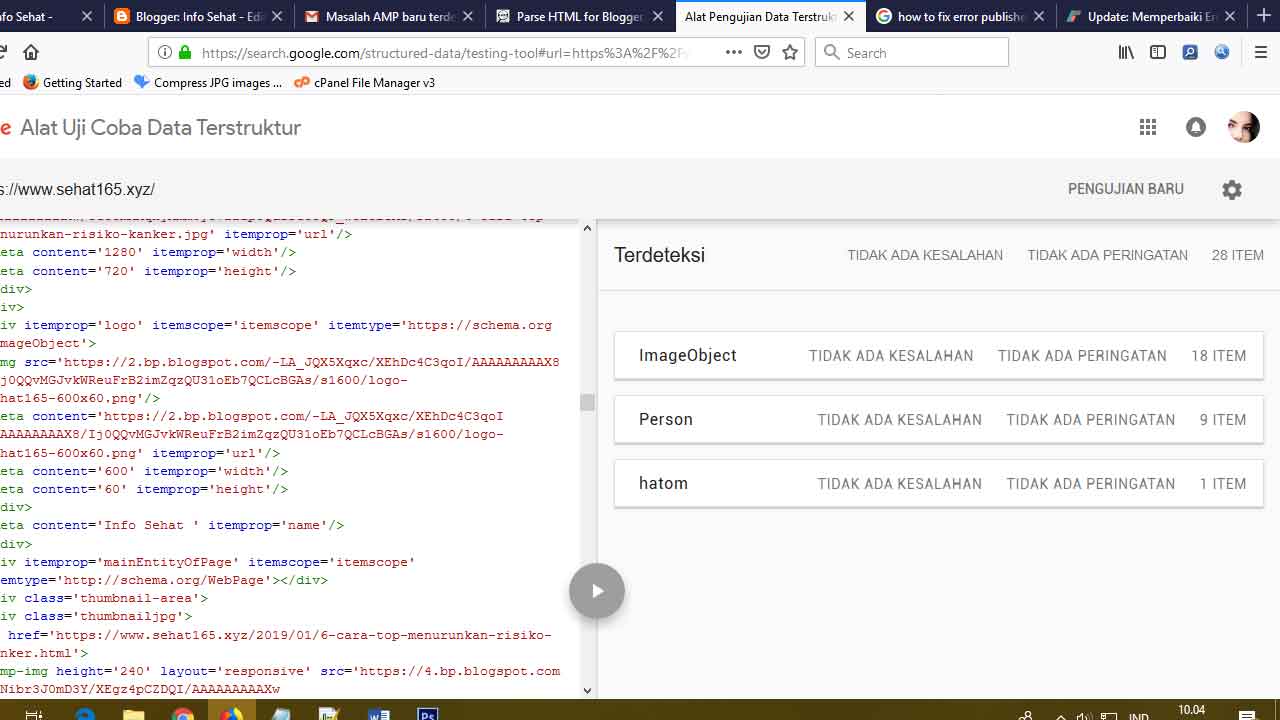Click the round globe search extension icon
The width and height of the screenshot is (1280, 720).
pyautogui.click(x=1222, y=52)
